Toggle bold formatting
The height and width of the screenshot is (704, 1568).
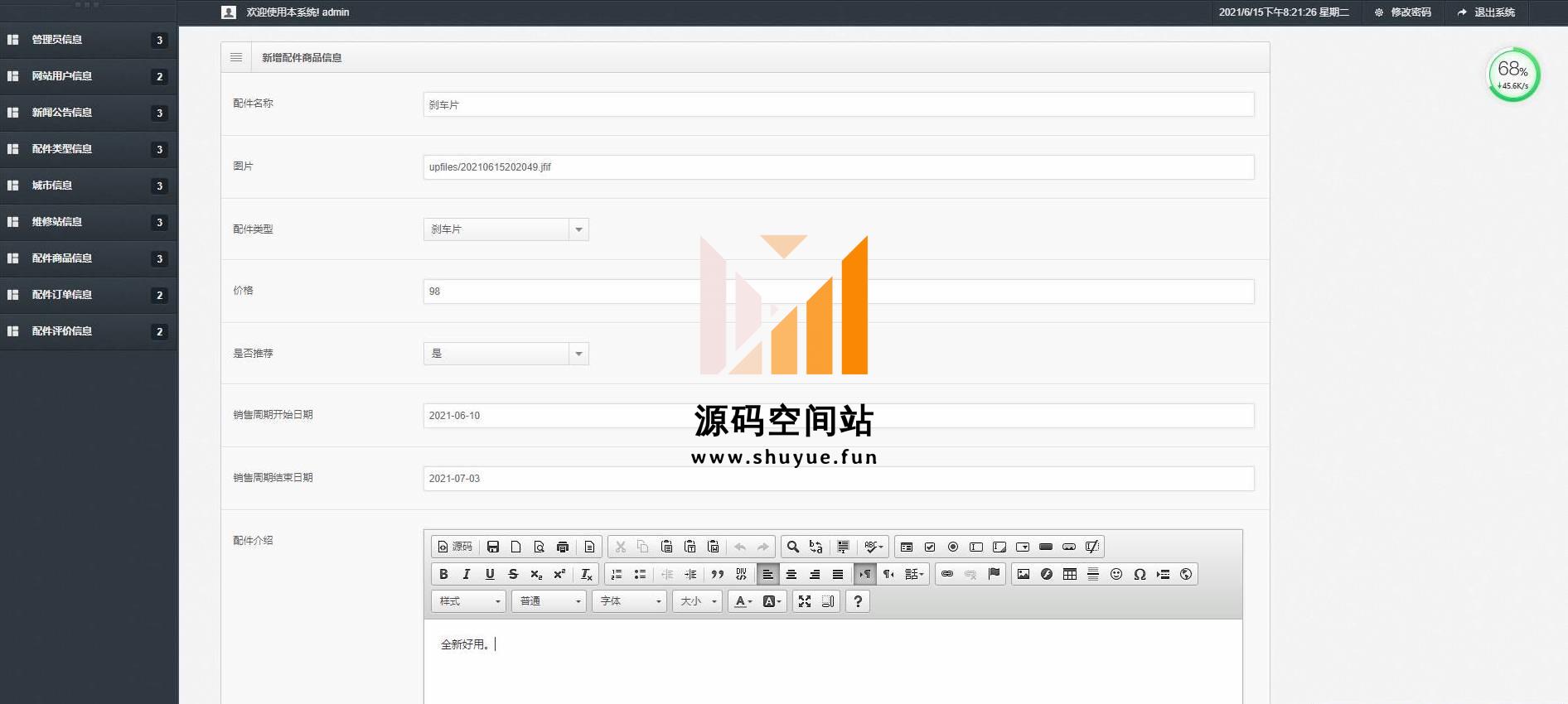443,574
